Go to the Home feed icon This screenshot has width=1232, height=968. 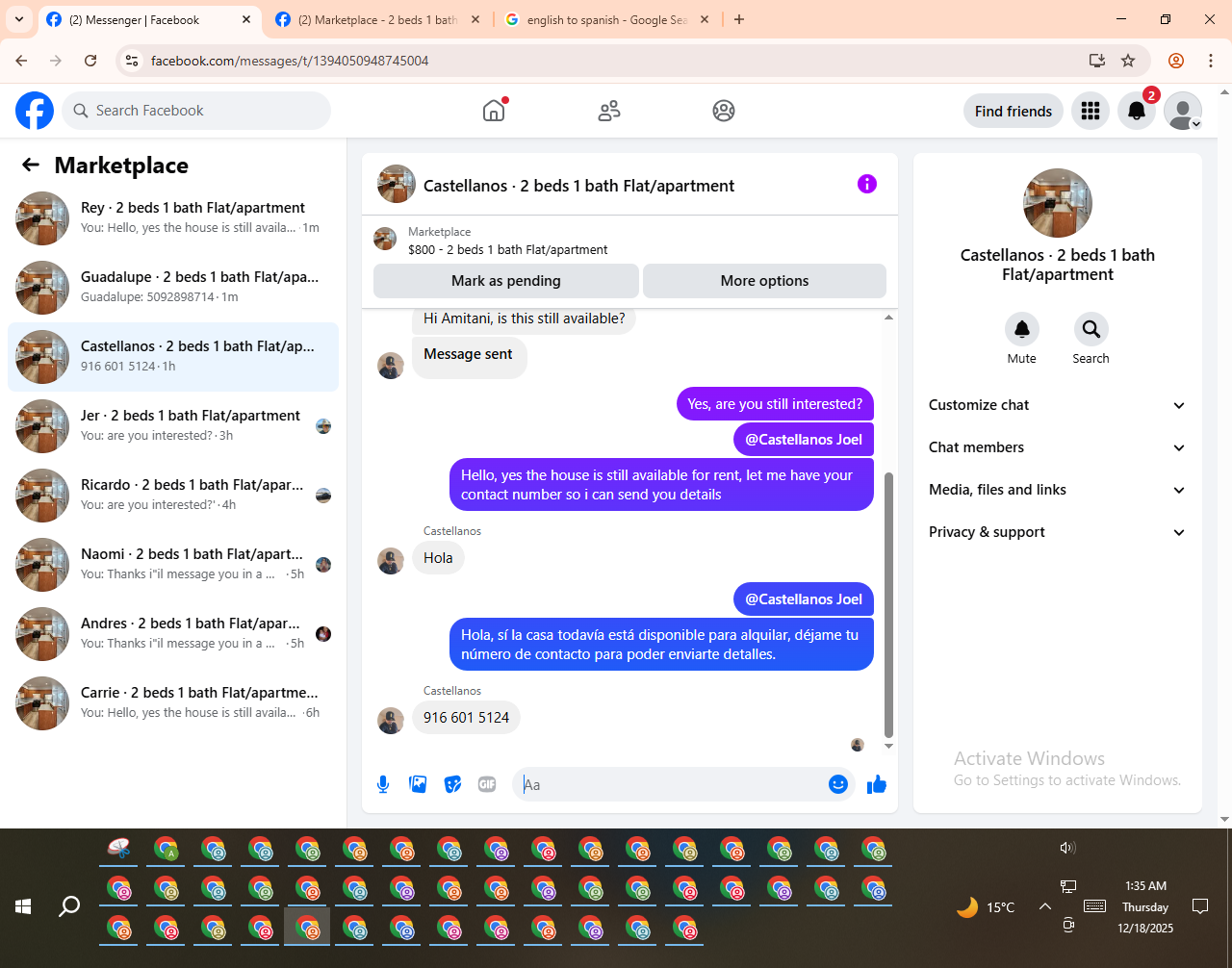click(x=494, y=111)
